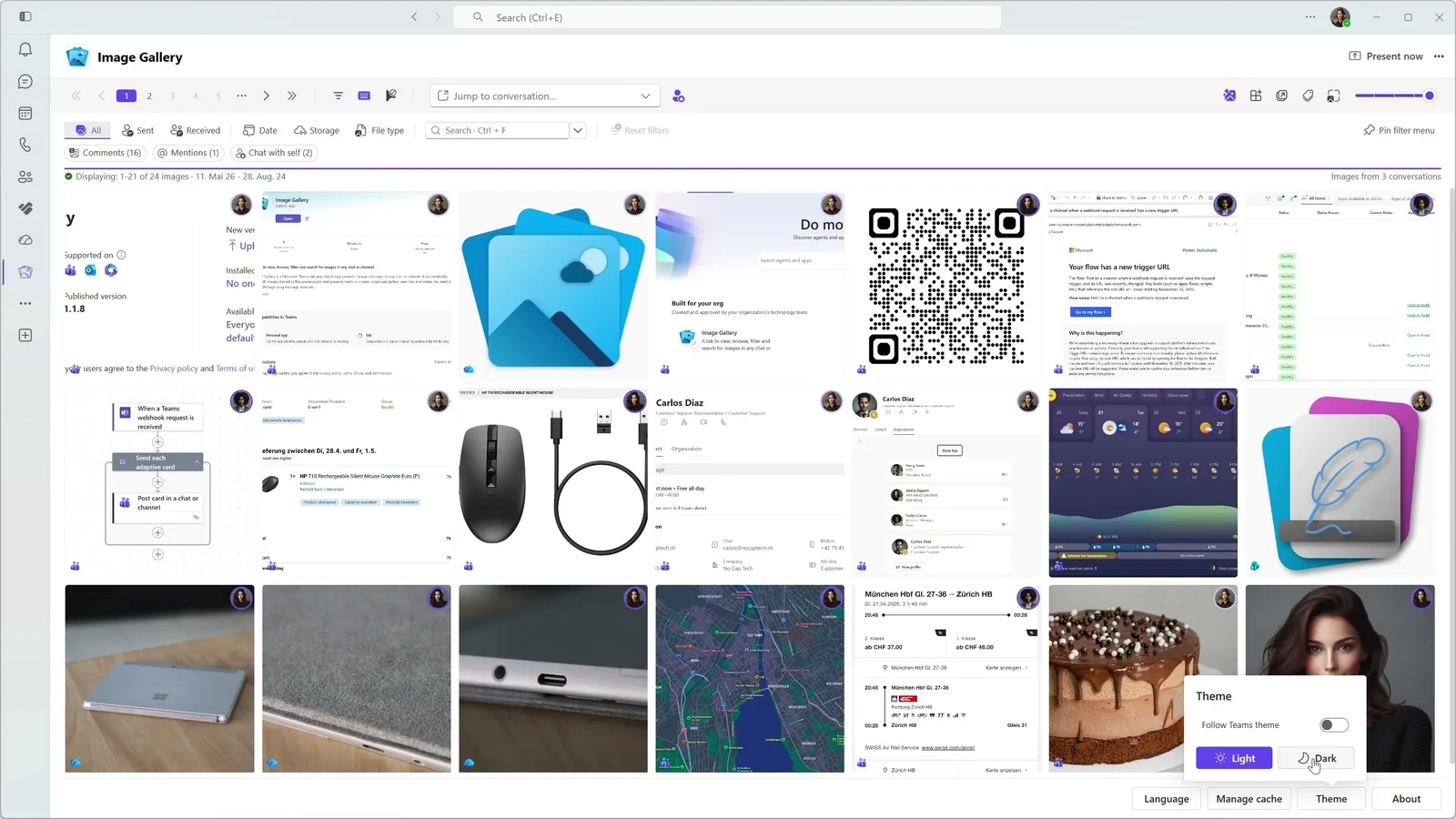The width and height of the screenshot is (1456, 819).
Task: Click the Pin filter menu pin icon
Action: [1369, 130]
